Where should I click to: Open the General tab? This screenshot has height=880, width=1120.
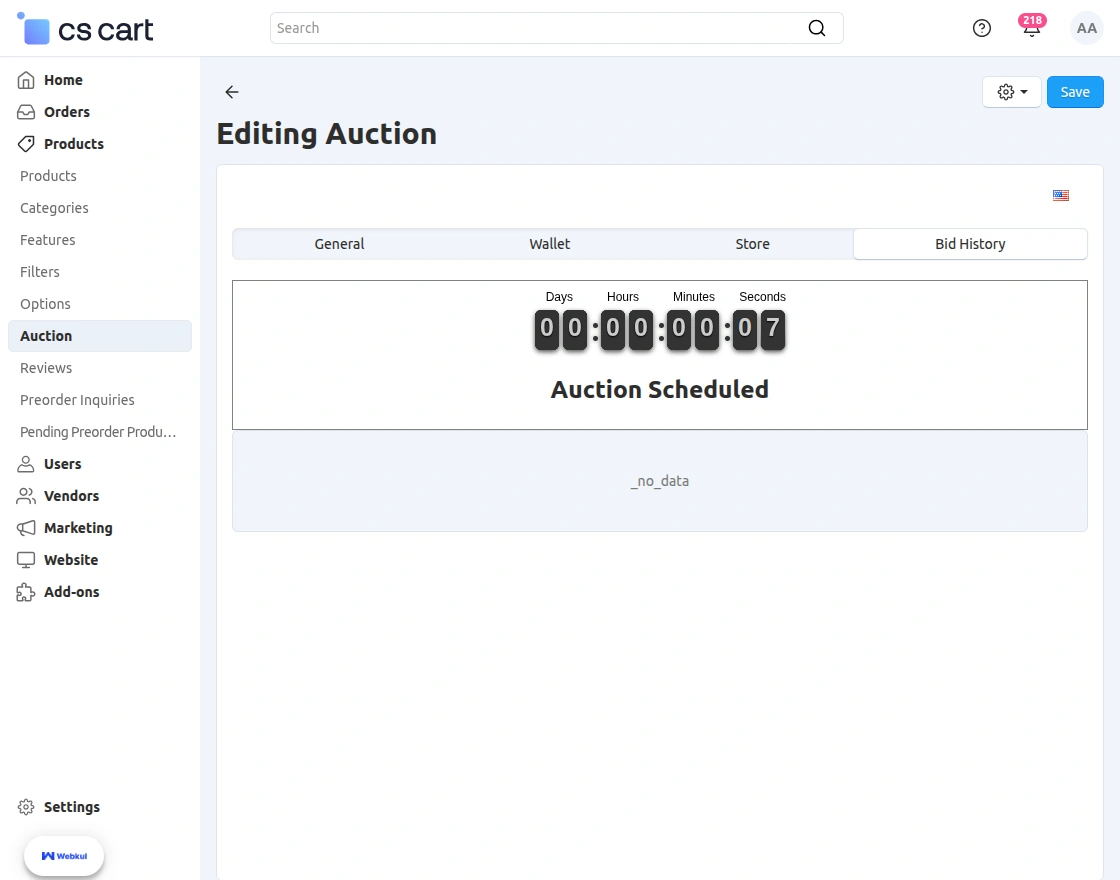click(x=339, y=243)
